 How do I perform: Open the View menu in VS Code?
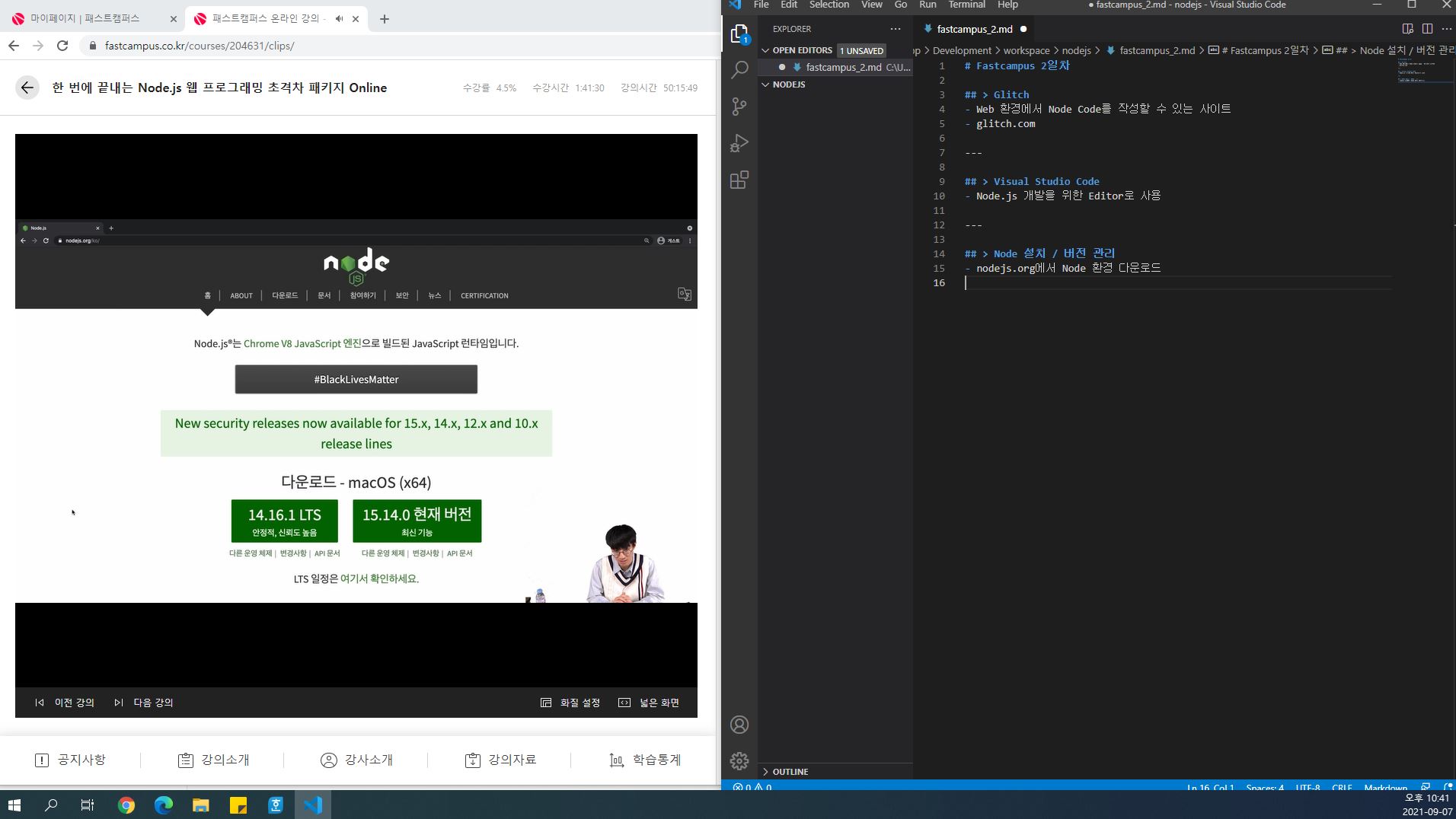tap(872, 5)
